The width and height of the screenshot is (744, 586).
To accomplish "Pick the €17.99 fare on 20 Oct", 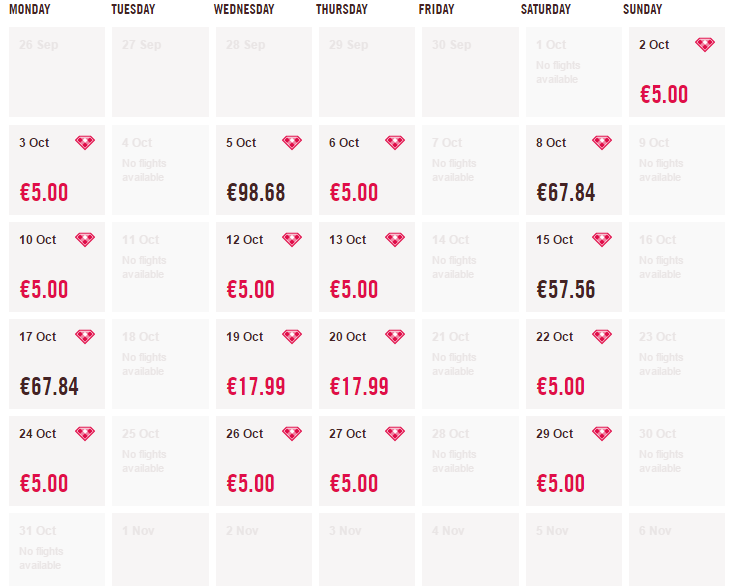I will 359,386.
